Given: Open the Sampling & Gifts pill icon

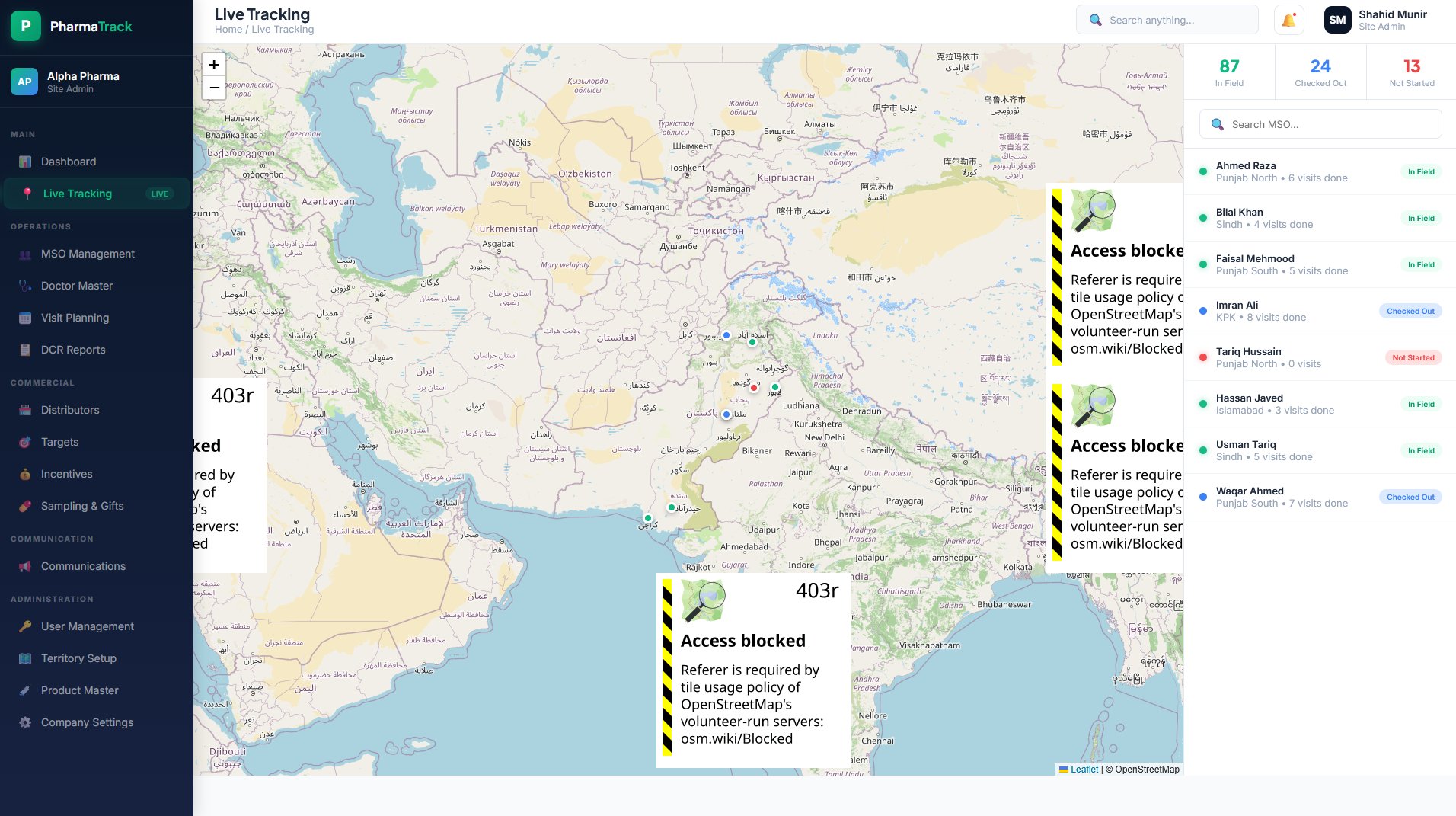Looking at the screenshot, I should click(x=25, y=506).
